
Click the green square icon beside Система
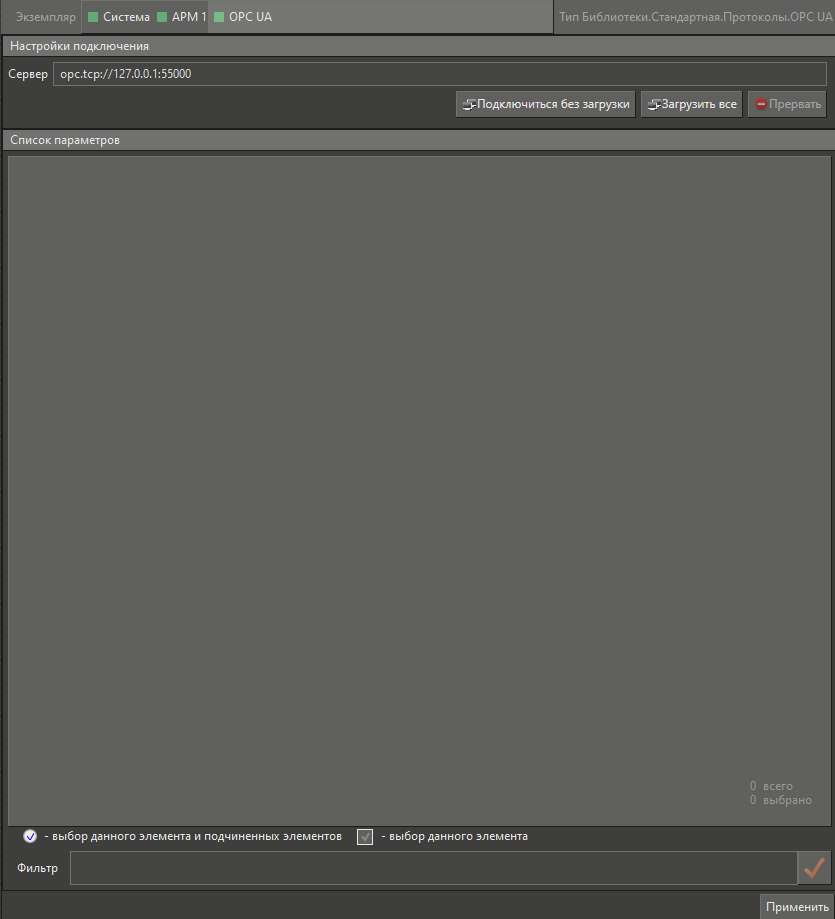93,17
